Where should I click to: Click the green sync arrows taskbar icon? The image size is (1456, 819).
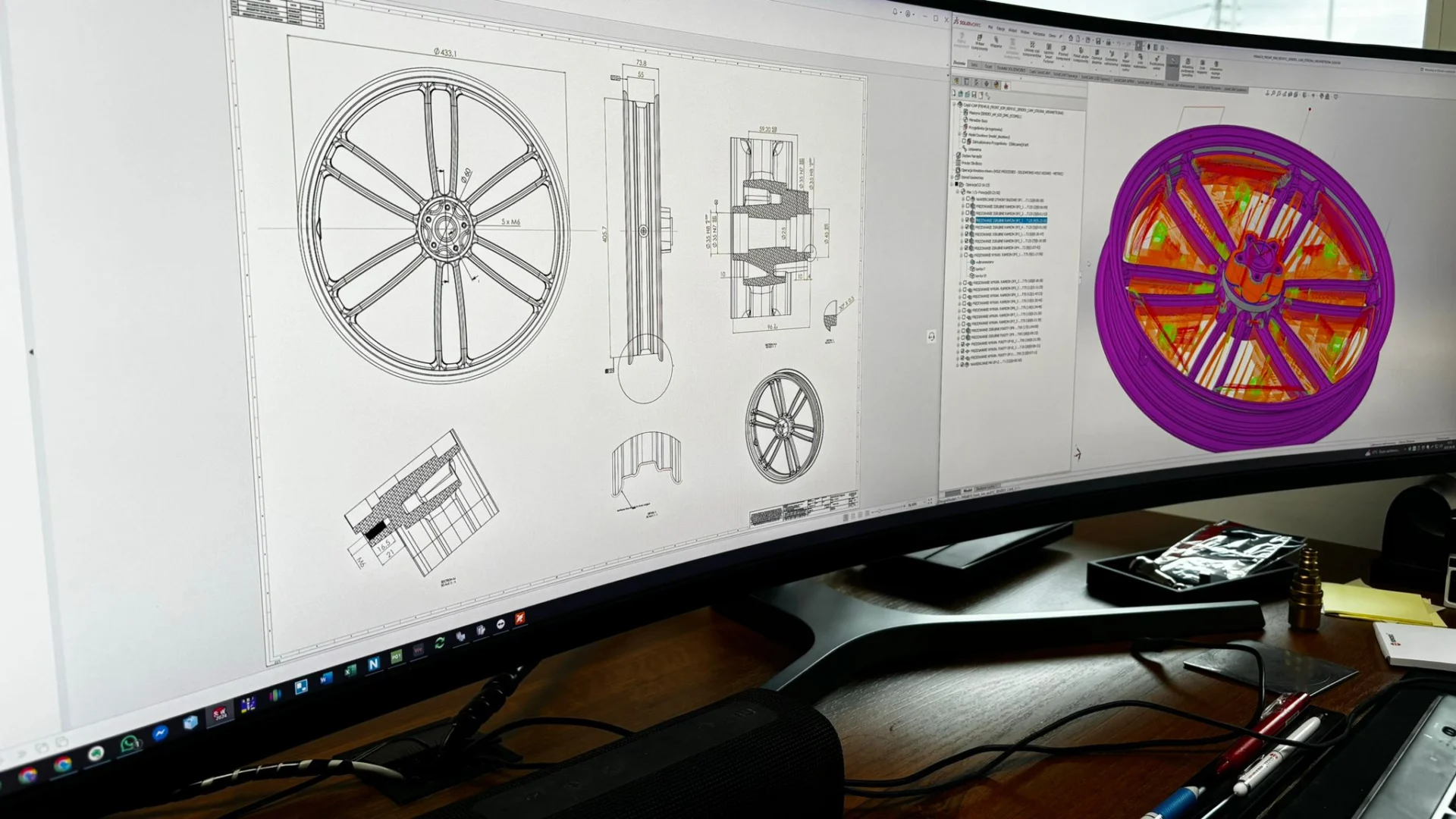click(x=440, y=643)
